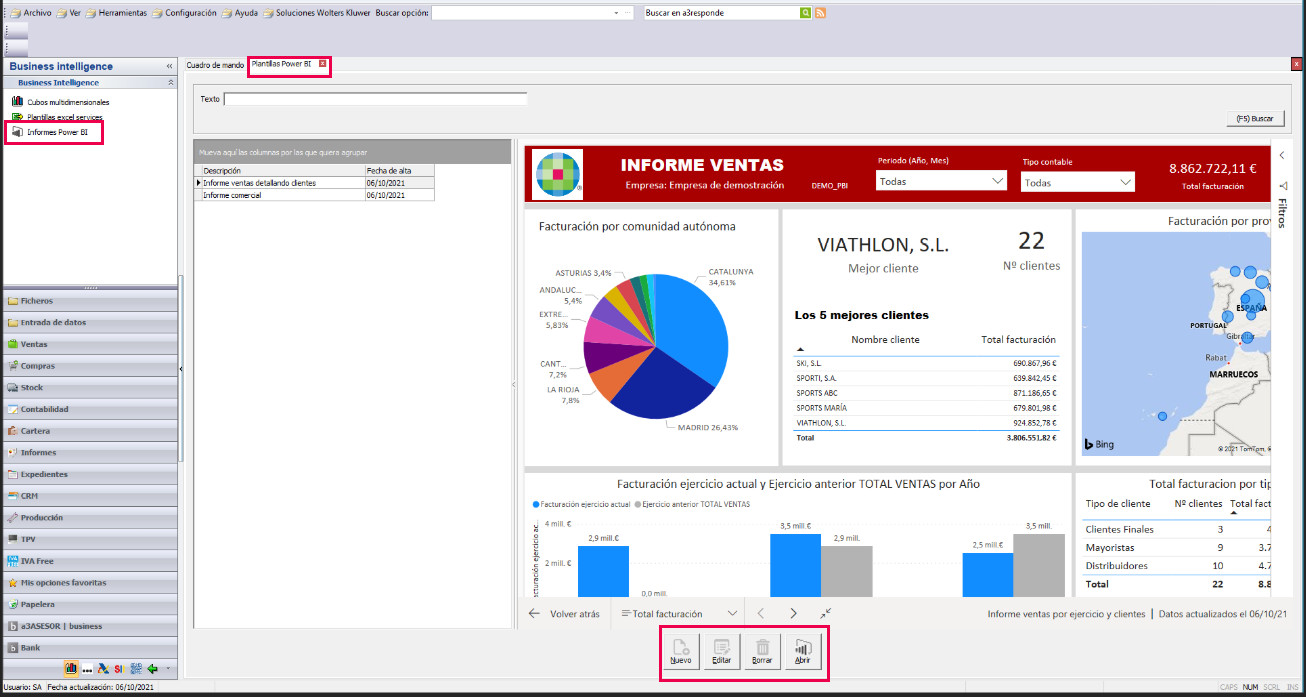This screenshot has height=697, width=1306.
Task: Open the Ventas navigation section
Action: (x=90, y=344)
